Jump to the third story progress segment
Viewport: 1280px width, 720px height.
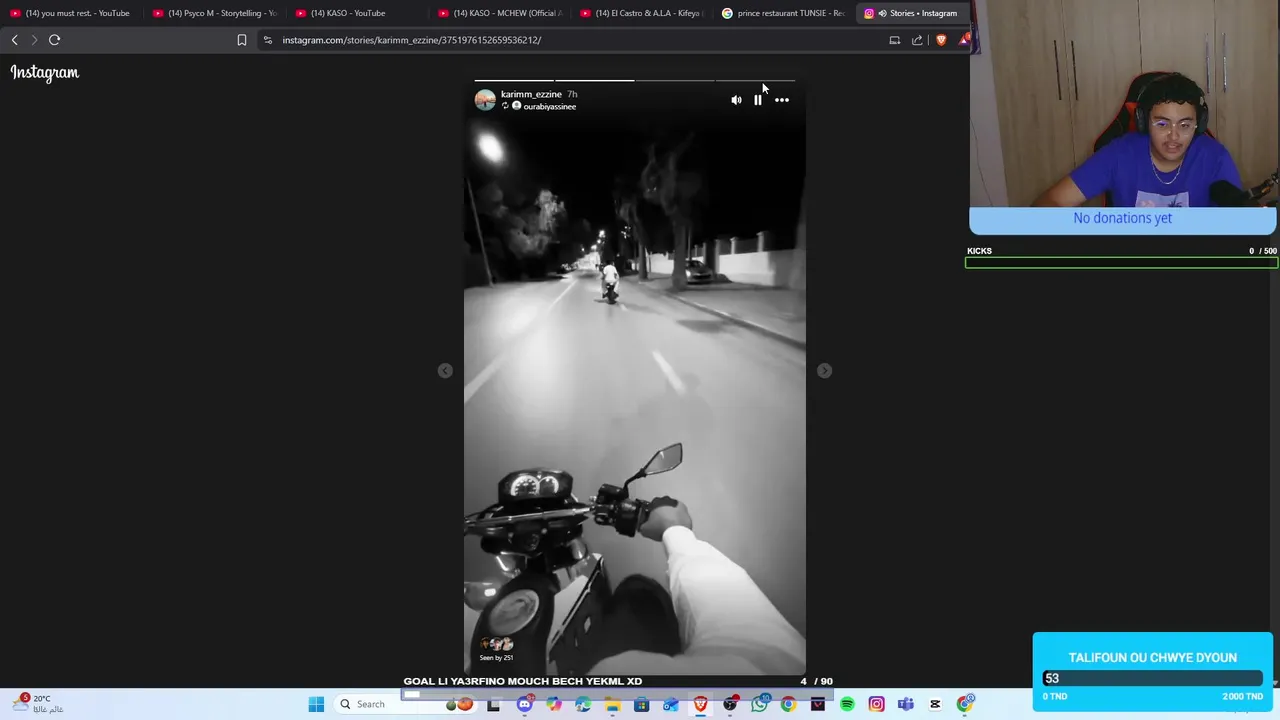(x=675, y=80)
